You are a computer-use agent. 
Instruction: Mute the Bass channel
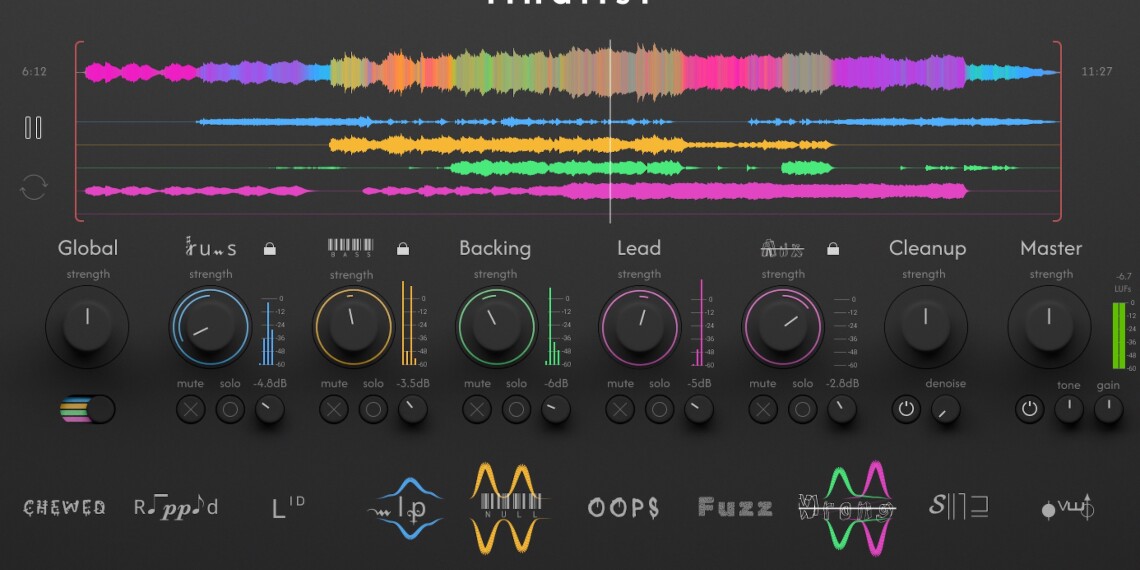(334, 409)
